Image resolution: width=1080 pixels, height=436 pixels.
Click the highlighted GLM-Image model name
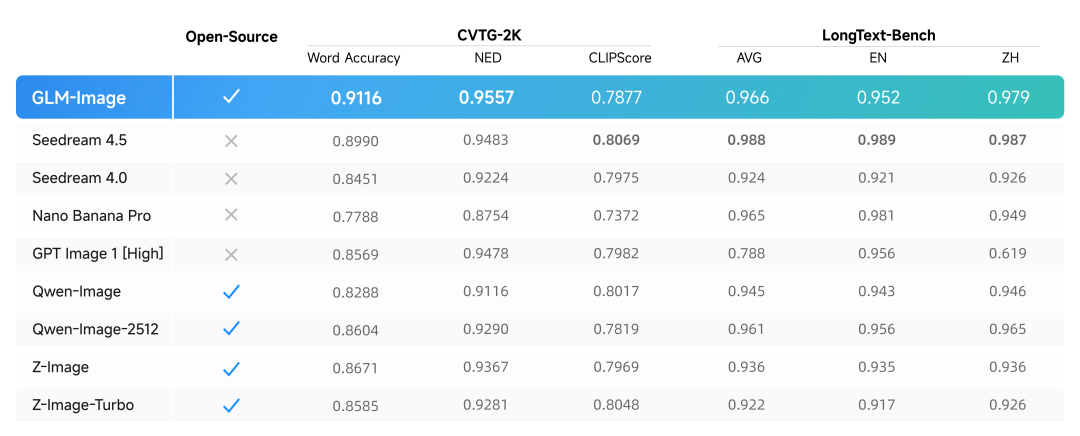pos(82,97)
